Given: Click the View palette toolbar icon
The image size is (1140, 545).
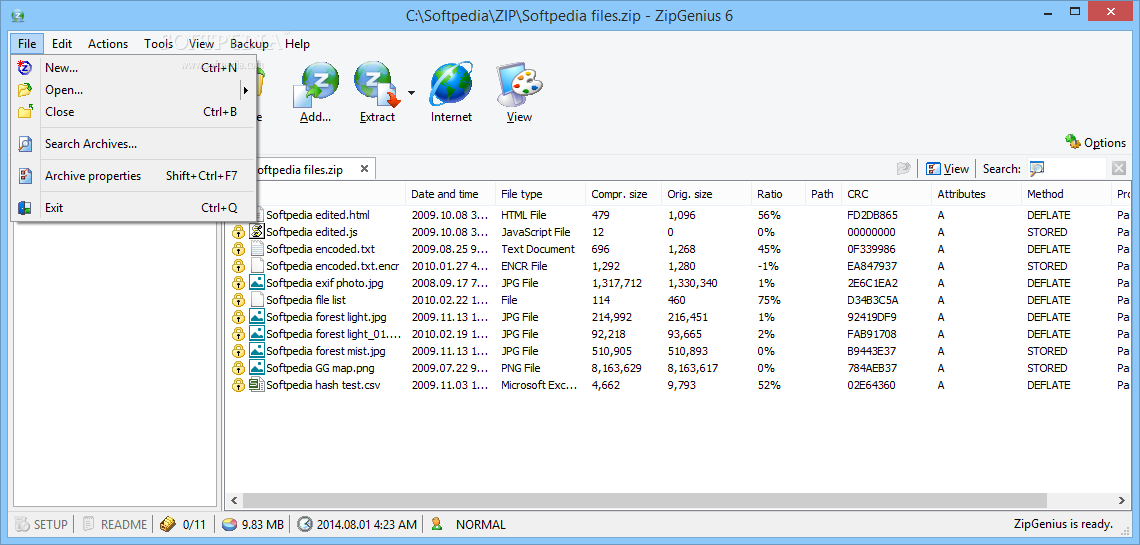Looking at the screenshot, I should point(519,85).
